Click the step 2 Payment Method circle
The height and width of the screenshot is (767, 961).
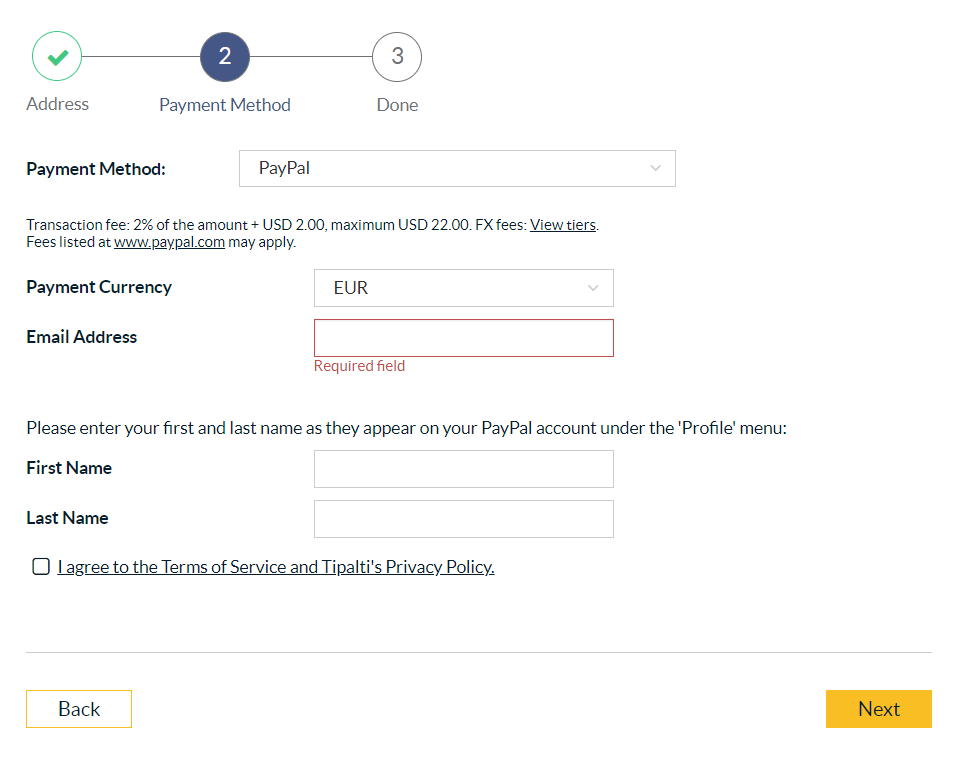click(x=225, y=57)
